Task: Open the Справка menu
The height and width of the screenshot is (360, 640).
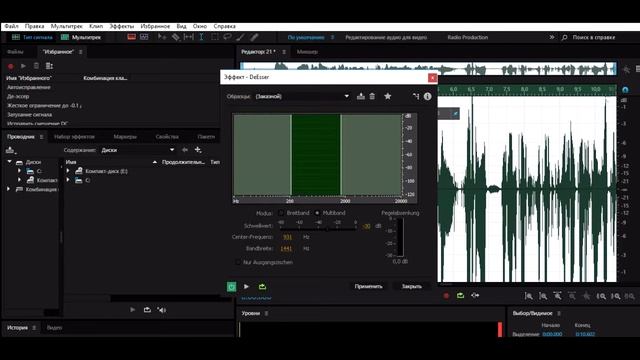Action: tap(224, 26)
